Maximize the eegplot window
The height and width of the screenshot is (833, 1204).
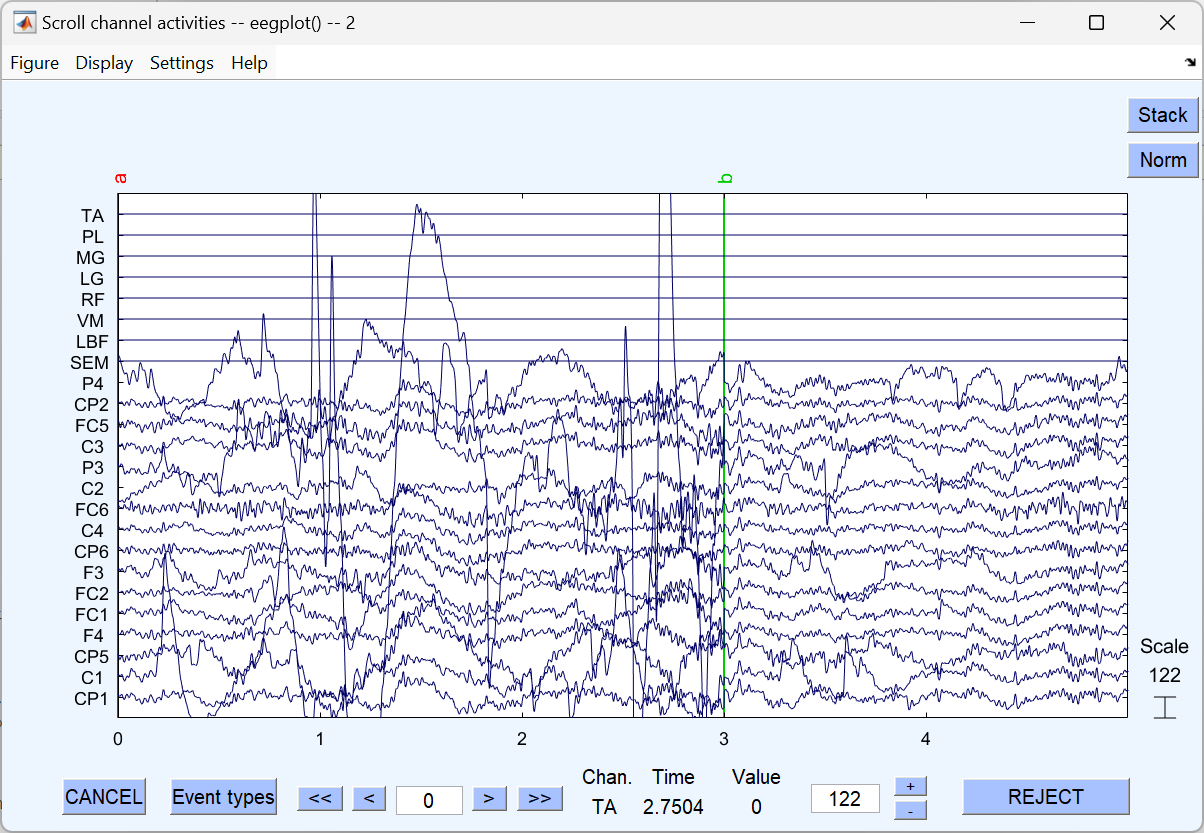click(x=1096, y=22)
